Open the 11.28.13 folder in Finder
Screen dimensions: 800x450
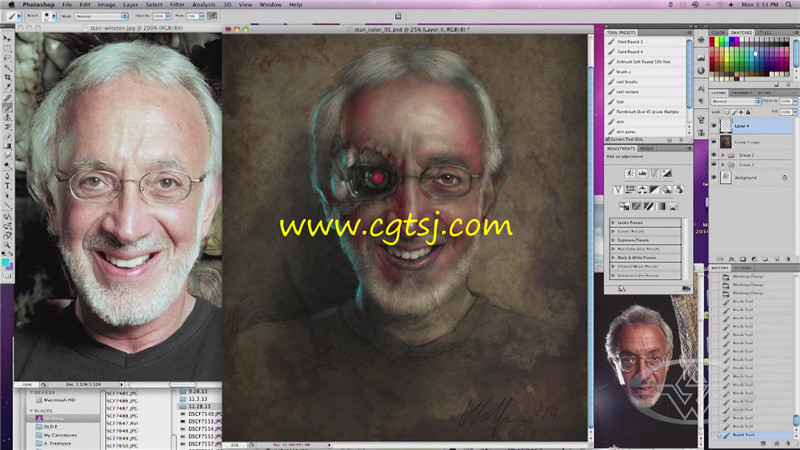pyautogui.click(x=197, y=406)
